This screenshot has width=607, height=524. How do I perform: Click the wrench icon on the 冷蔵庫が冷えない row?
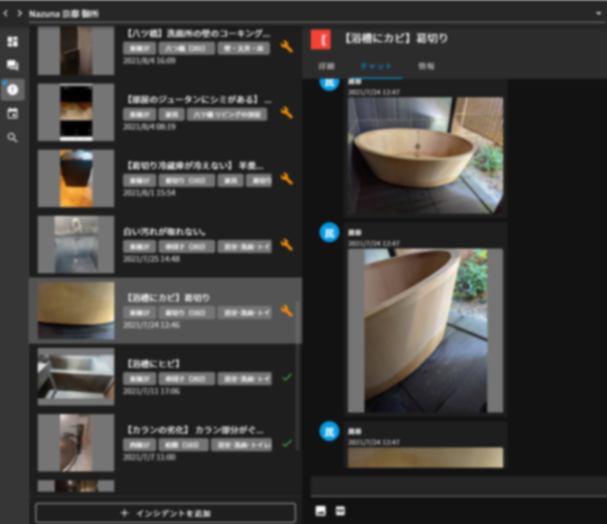tap(286, 179)
